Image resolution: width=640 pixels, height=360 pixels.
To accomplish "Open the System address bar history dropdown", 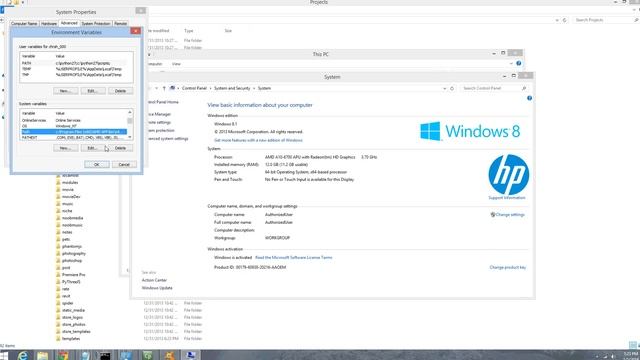I will click(444, 88).
